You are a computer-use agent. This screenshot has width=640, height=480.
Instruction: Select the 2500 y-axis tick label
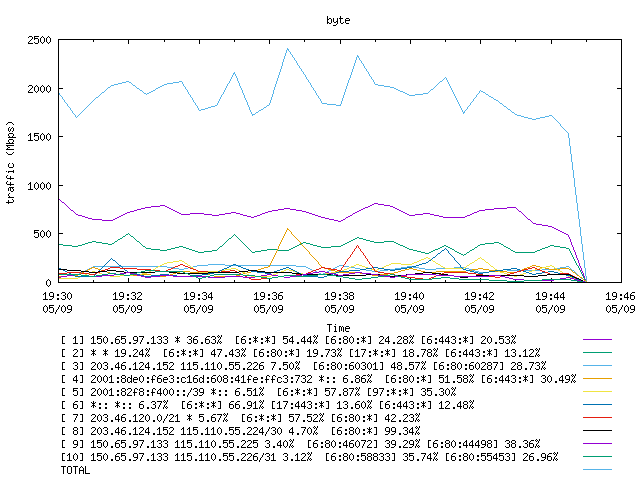40,40
